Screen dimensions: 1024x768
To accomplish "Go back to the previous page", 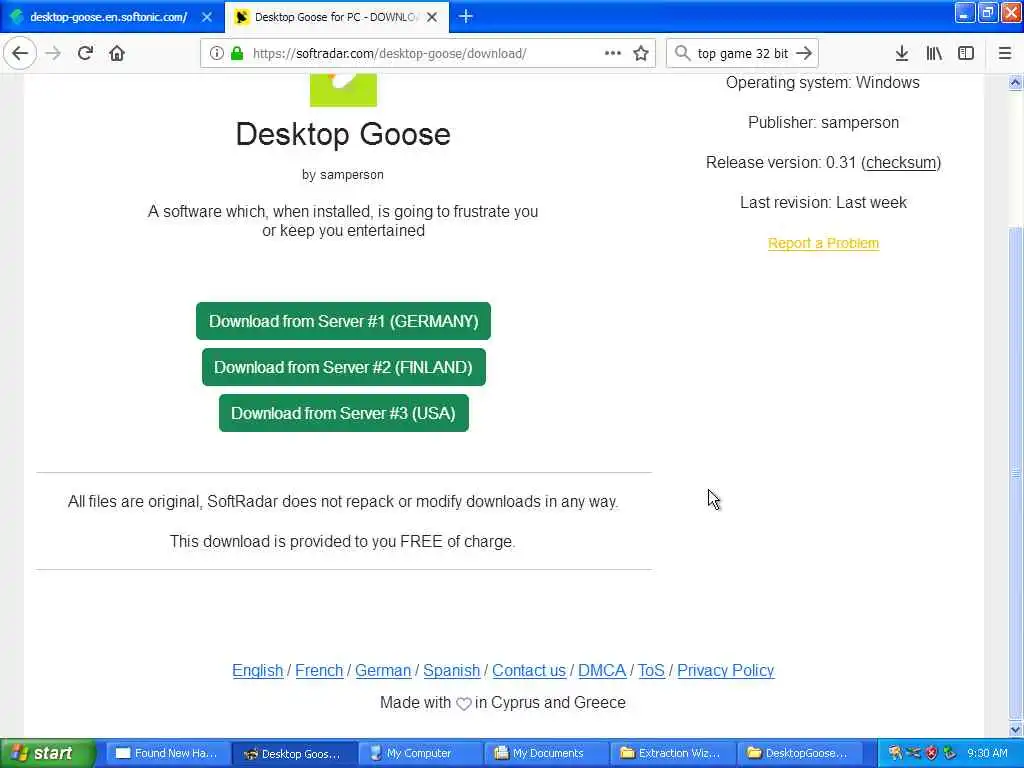I will [20, 53].
